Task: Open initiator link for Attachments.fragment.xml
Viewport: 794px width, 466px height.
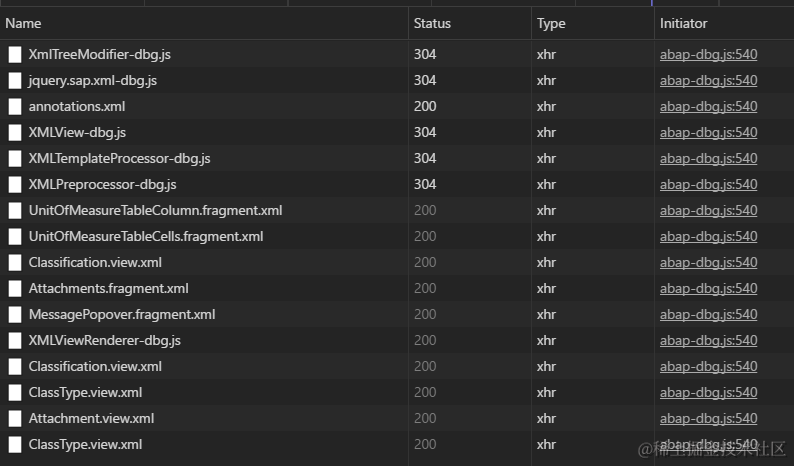Action: pos(708,288)
